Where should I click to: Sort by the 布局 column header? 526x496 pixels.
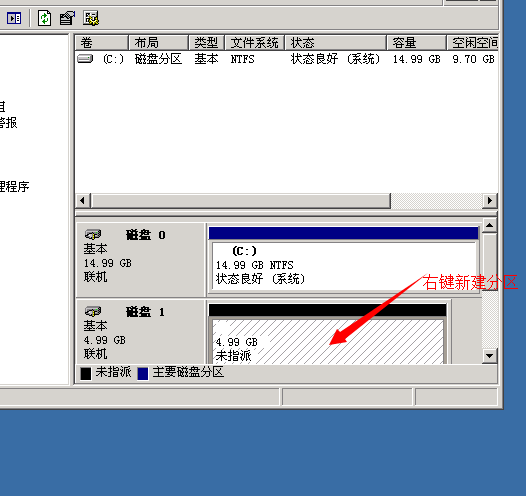pyautogui.click(x=158, y=43)
